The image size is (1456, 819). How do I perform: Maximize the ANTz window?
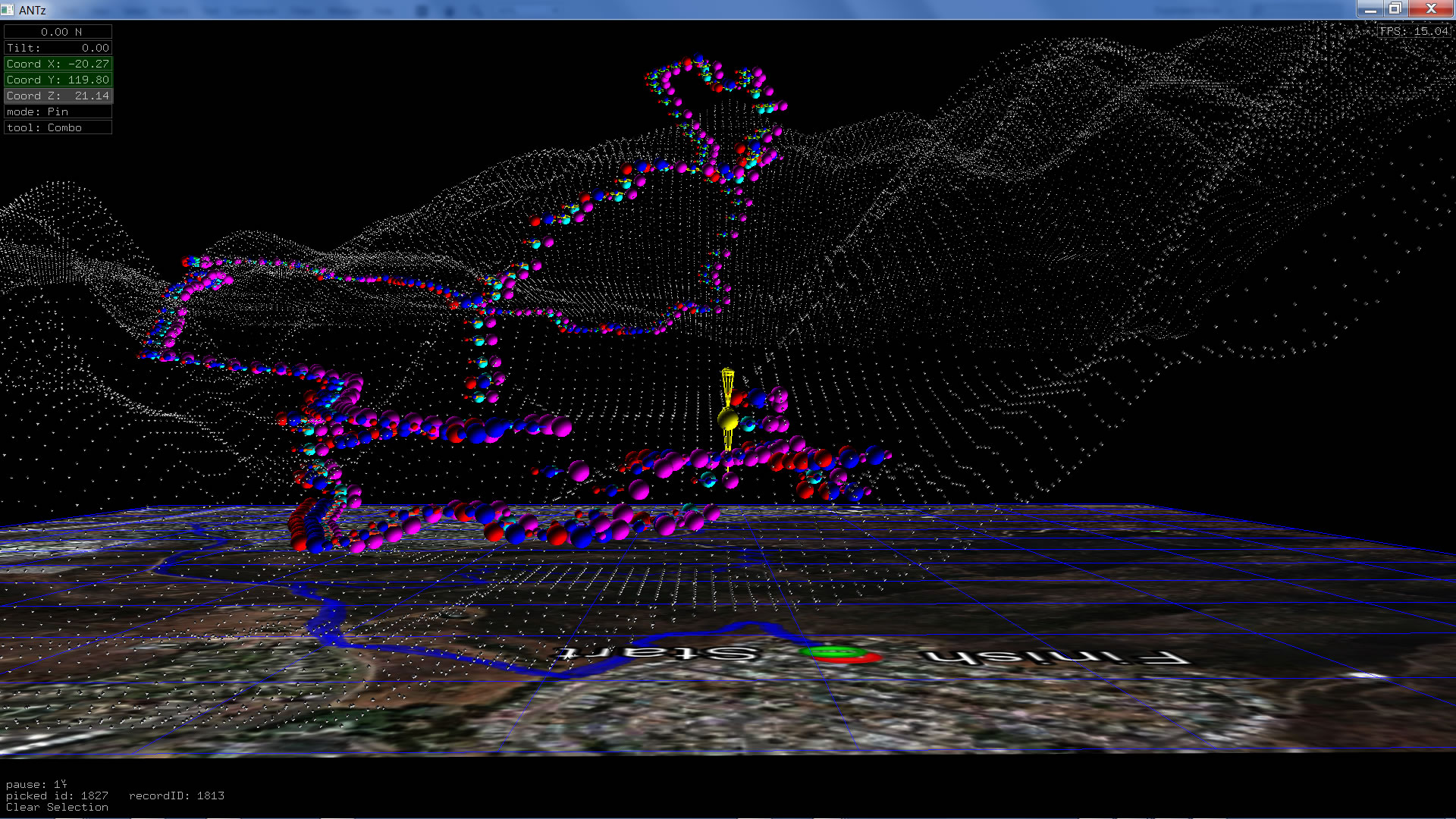(1395, 9)
